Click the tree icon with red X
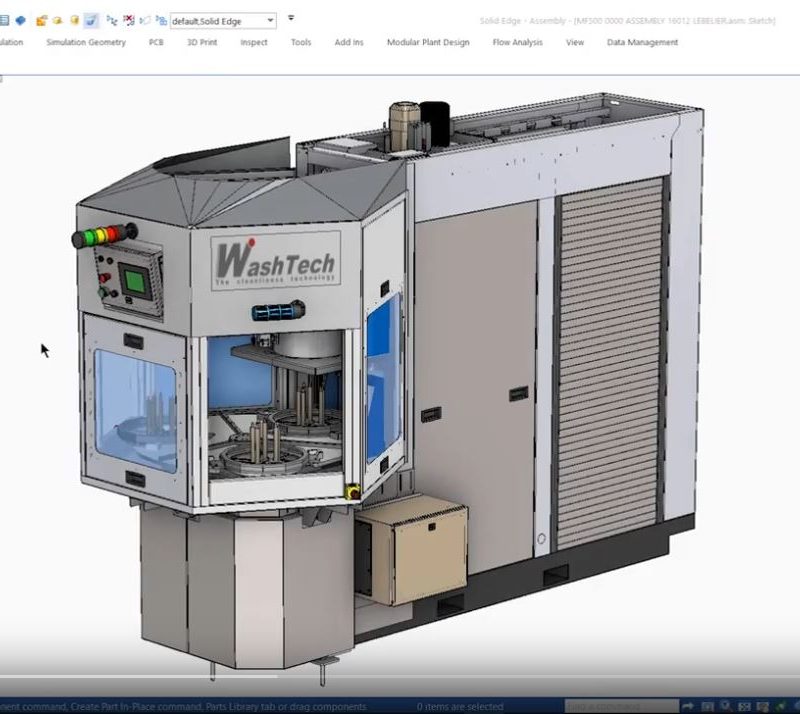Viewport: 800px width, 714px height. coord(129,20)
